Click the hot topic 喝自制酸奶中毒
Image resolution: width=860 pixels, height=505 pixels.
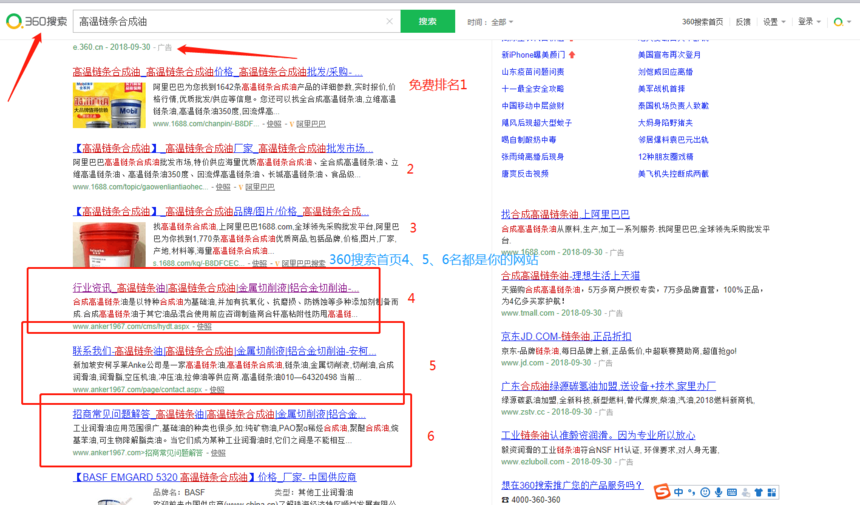(x=529, y=140)
